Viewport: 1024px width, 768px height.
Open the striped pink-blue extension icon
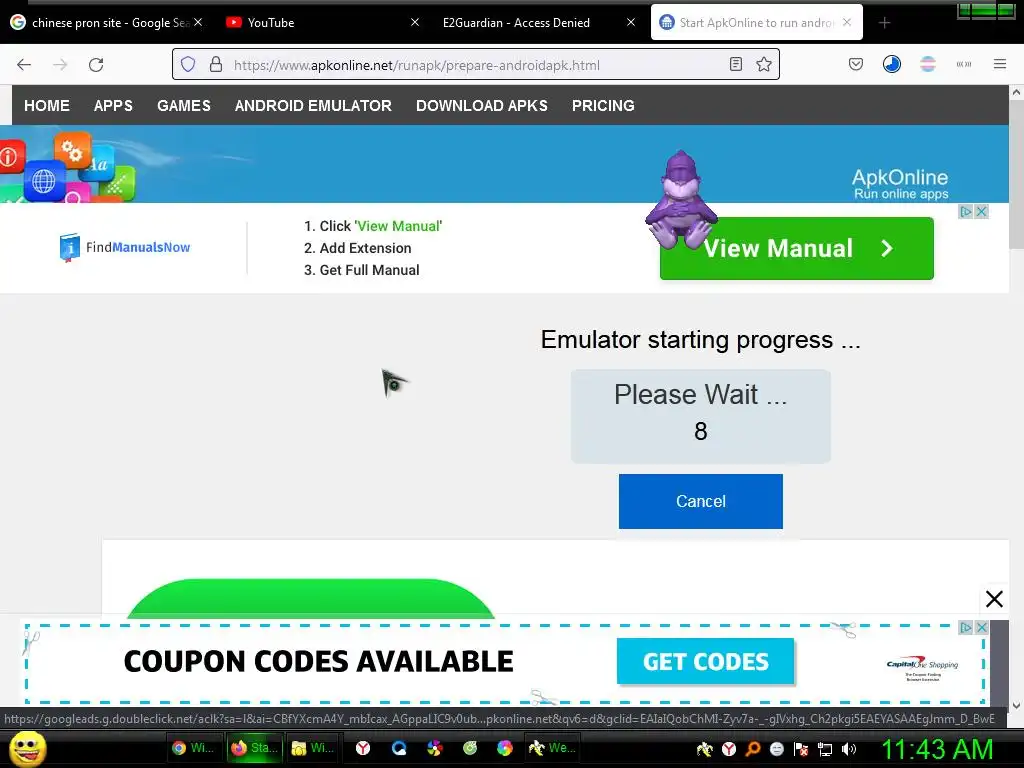coord(927,64)
